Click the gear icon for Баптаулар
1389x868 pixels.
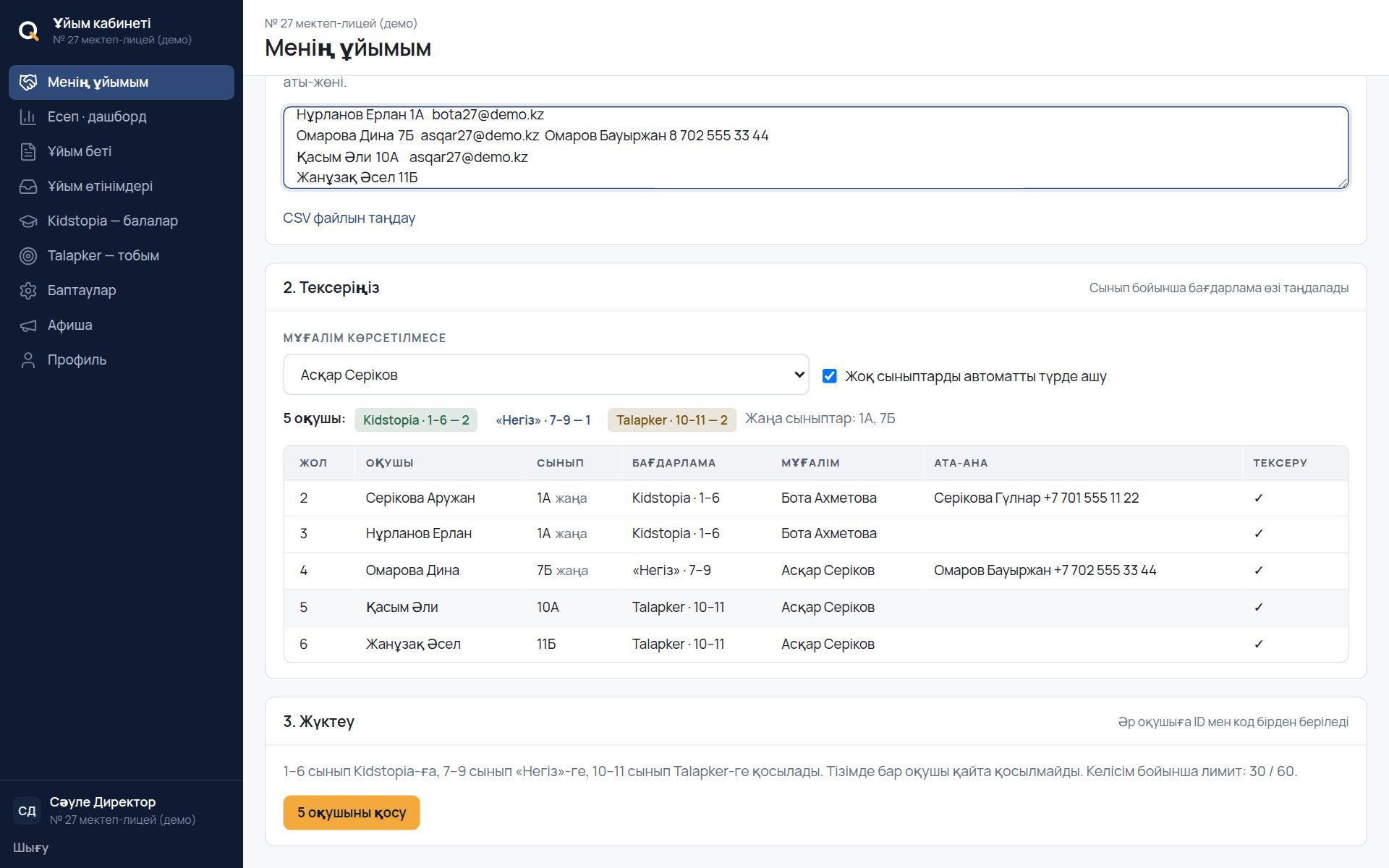(x=28, y=291)
